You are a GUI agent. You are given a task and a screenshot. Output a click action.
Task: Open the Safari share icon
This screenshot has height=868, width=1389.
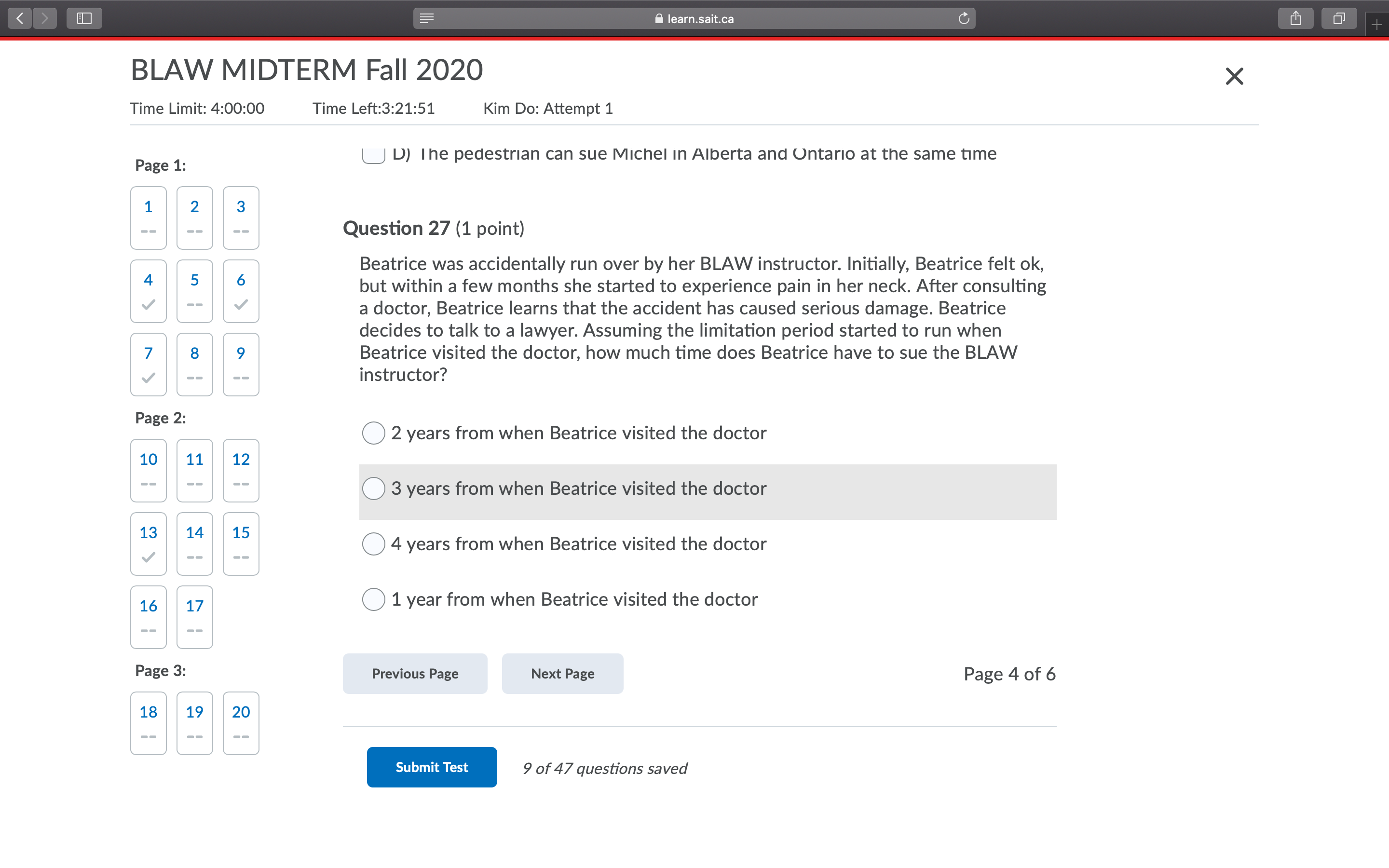coord(1295,18)
